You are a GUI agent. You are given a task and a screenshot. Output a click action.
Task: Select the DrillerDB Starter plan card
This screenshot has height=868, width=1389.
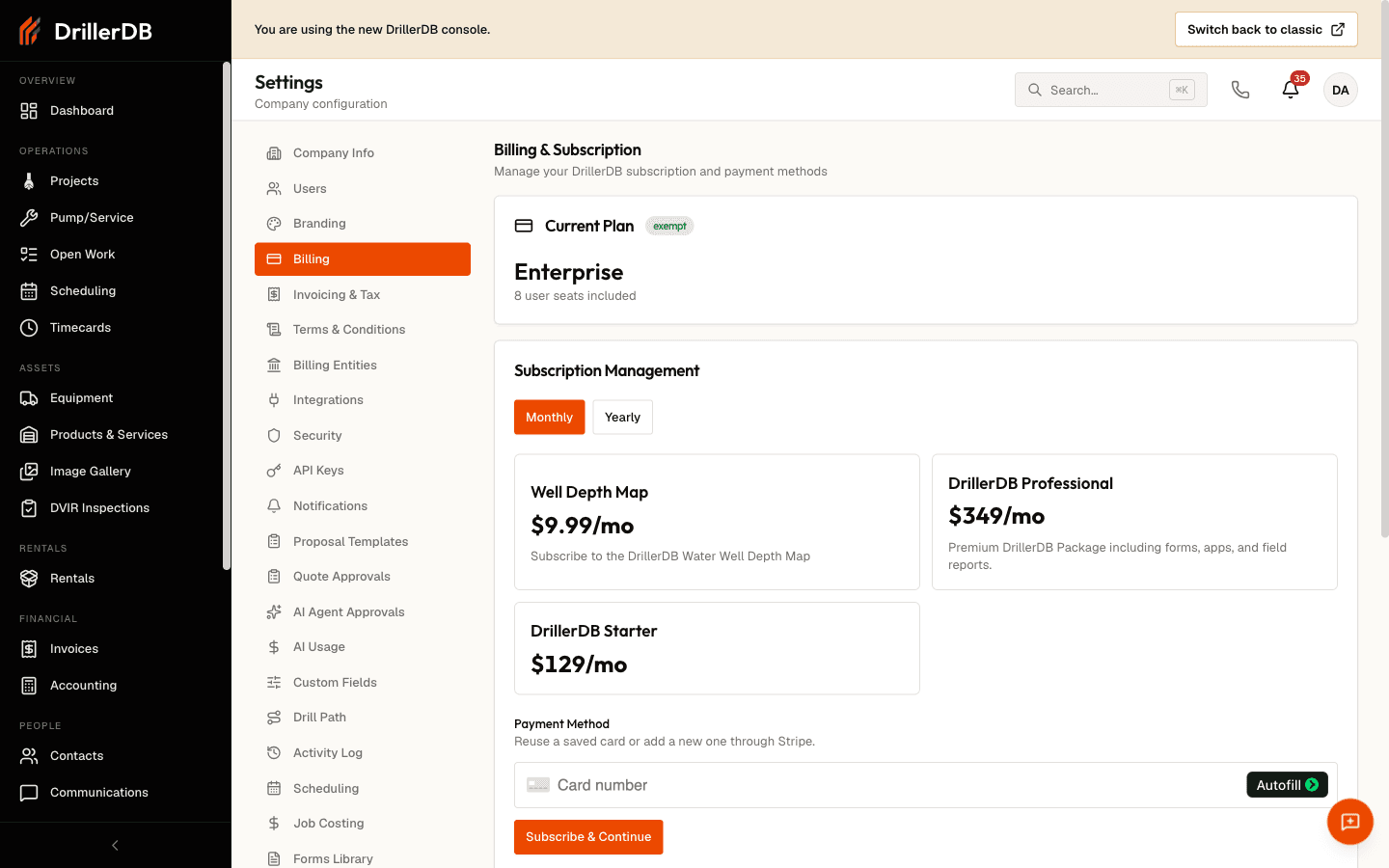717,648
